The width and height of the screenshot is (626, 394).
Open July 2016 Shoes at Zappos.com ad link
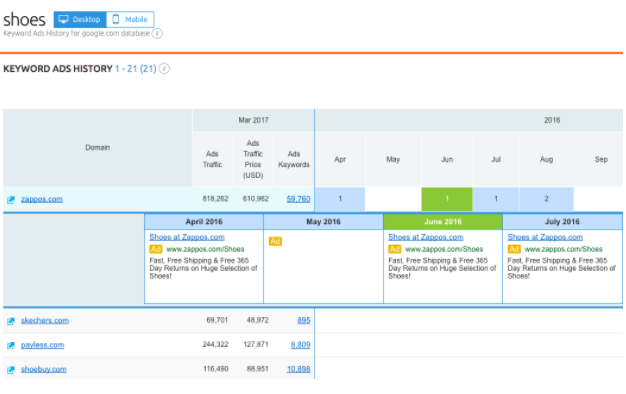545,237
